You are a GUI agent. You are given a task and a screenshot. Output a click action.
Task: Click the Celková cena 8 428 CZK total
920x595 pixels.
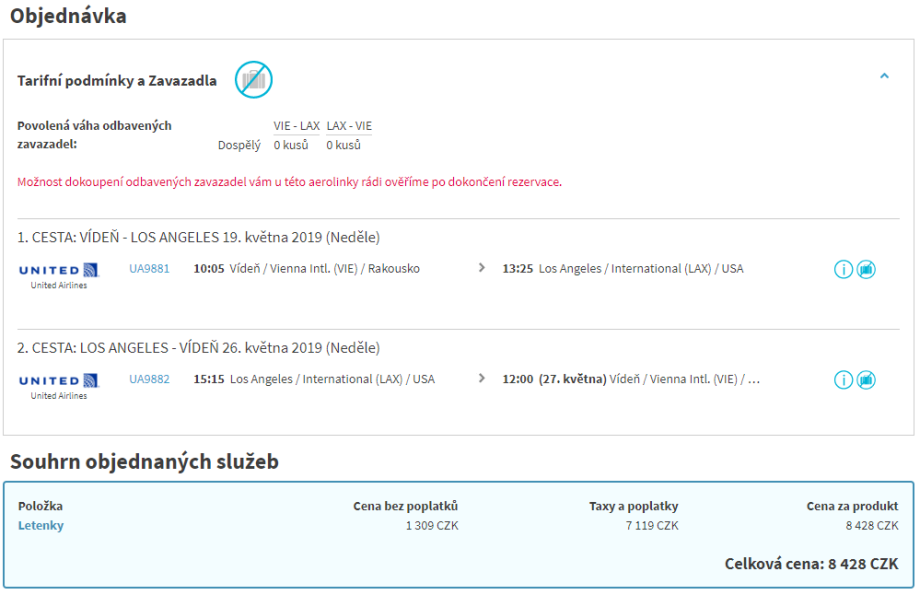811,564
